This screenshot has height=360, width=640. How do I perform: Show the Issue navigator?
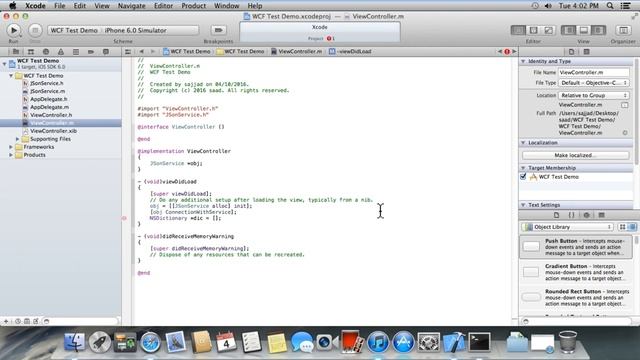point(61,52)
